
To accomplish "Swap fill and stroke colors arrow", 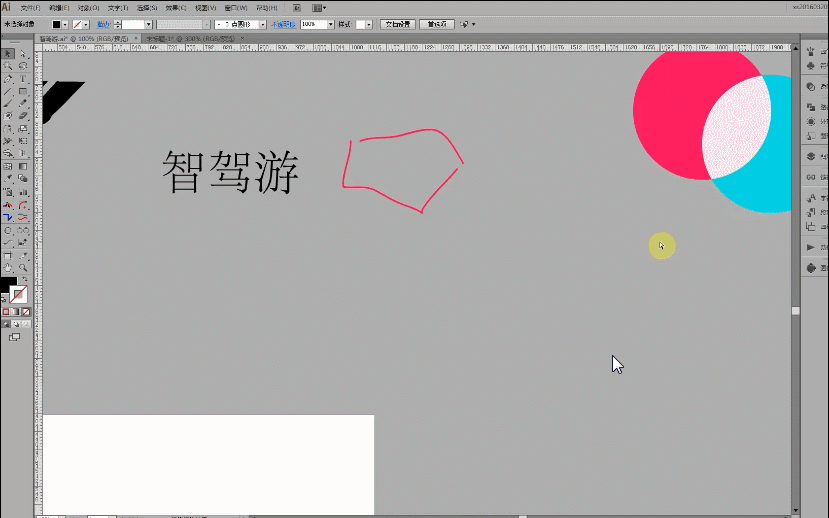I will point(24,280).
